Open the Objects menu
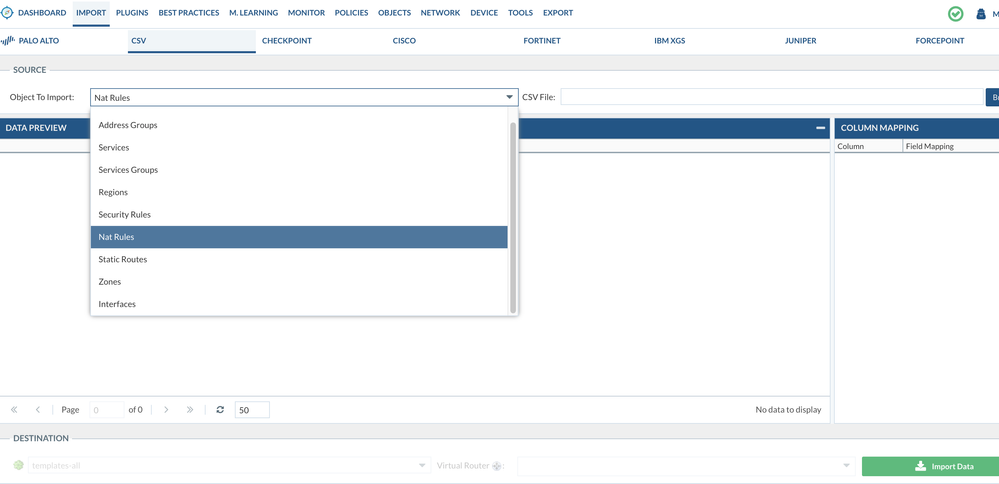 (394, 13)
